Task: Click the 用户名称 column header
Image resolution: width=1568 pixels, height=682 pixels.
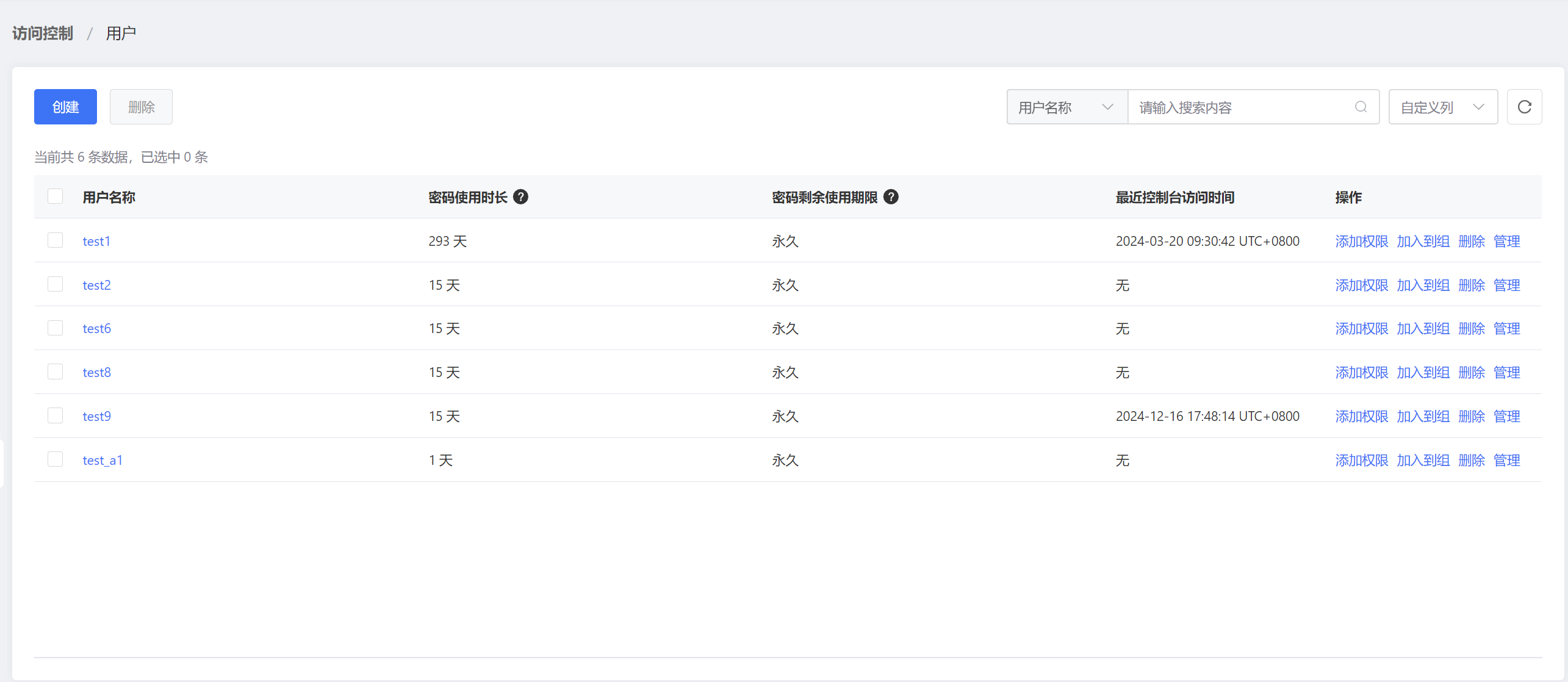Action: [x=109, y=197]
